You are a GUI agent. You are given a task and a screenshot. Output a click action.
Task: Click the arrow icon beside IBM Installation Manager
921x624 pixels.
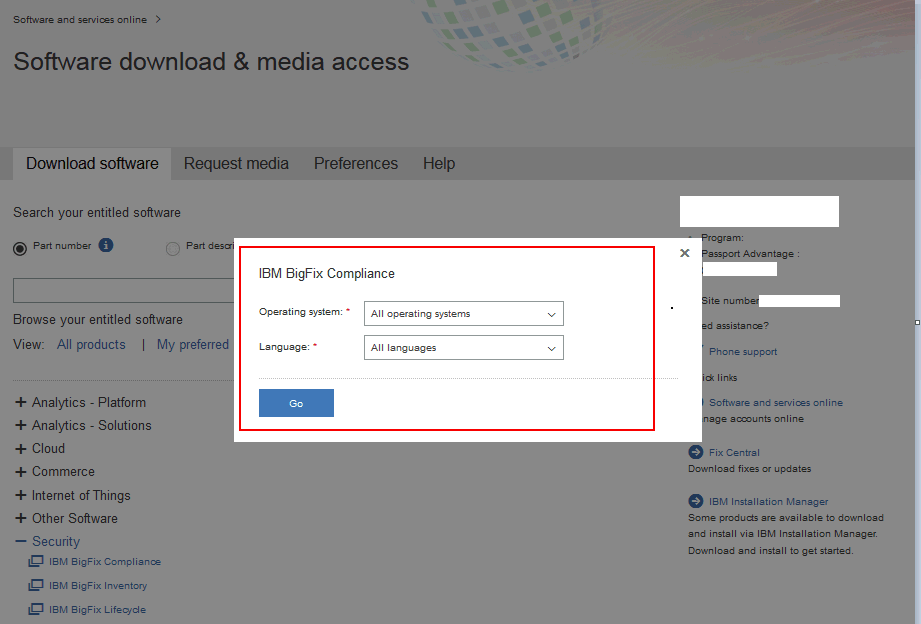pos(695,501)
